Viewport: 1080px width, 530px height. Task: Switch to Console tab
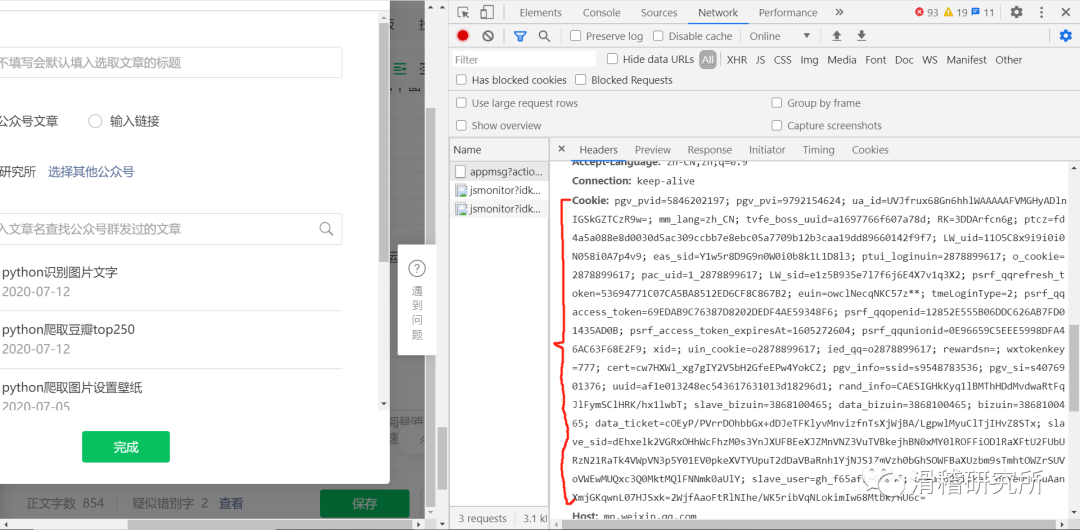pos(601,12)
